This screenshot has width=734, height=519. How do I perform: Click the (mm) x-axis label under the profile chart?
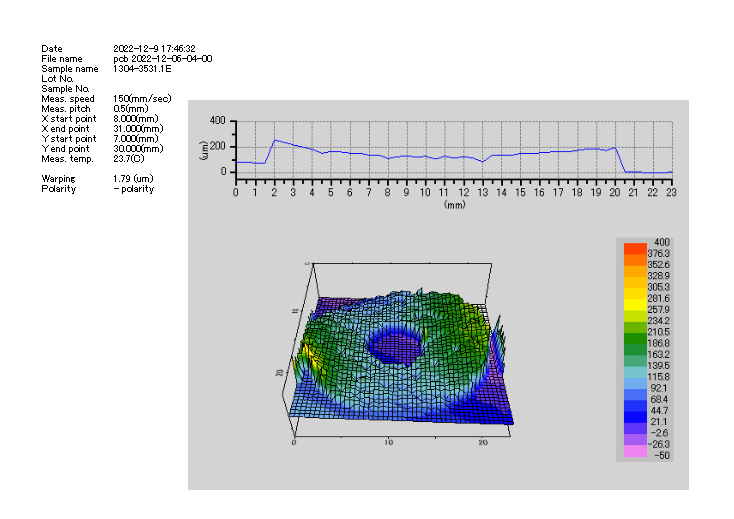(x=454, y=203)
